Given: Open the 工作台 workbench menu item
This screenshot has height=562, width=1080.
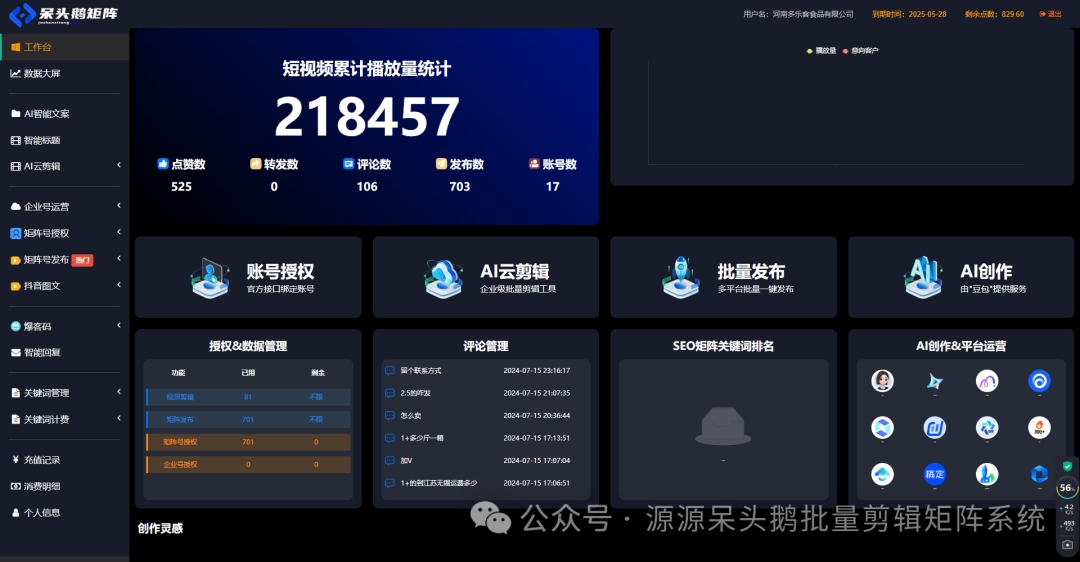Looking at the screenshot, I should [65, 47].
